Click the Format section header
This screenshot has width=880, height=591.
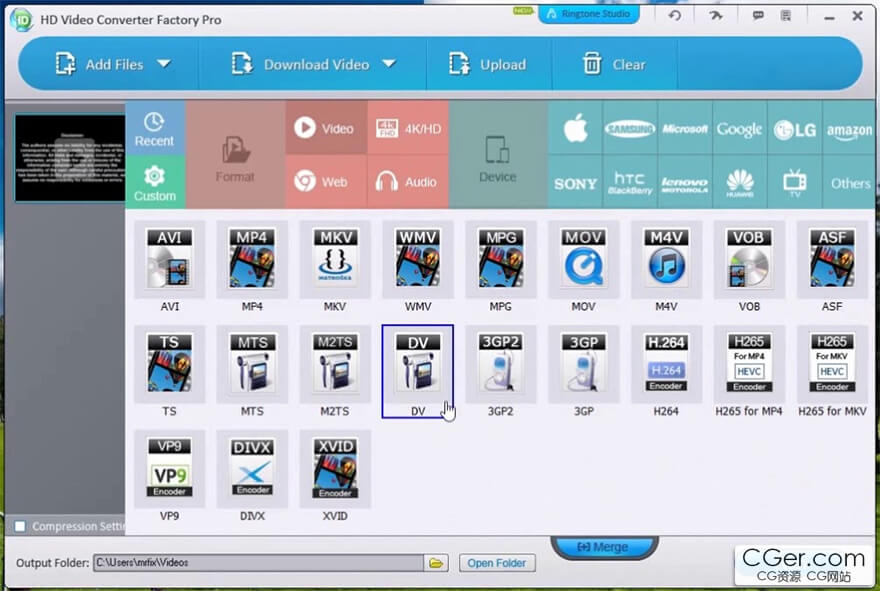235,155
